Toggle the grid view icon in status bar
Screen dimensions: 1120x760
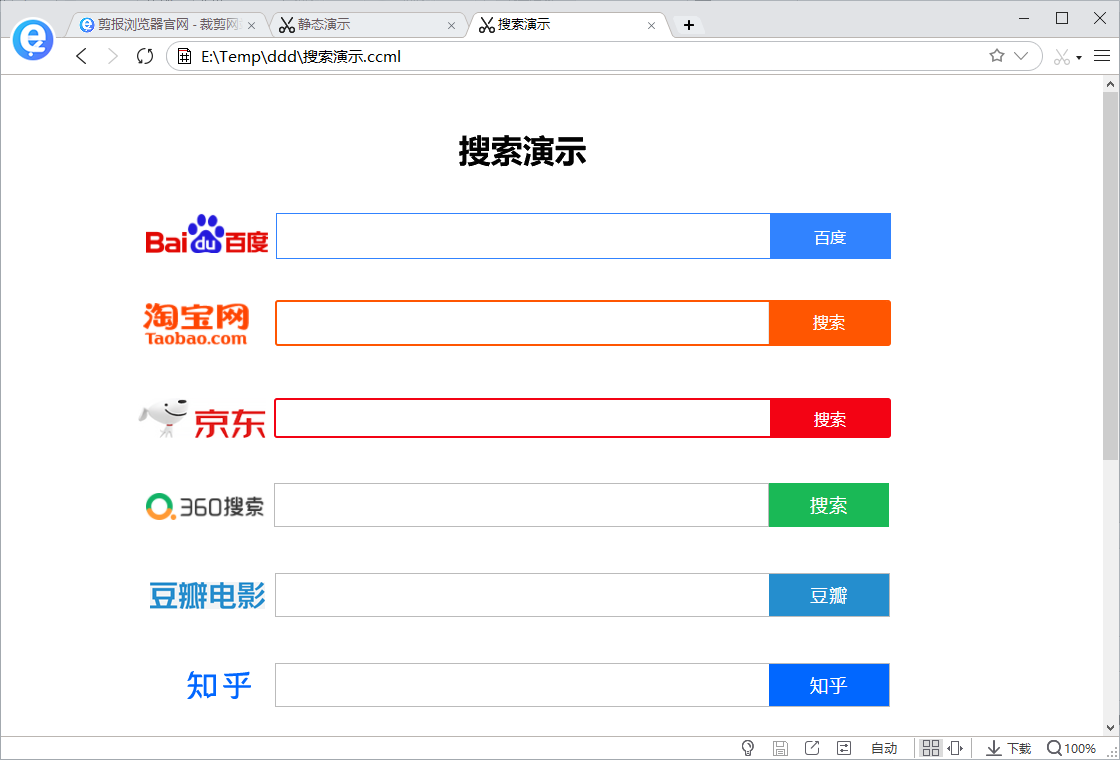click(x=931, y=749)
